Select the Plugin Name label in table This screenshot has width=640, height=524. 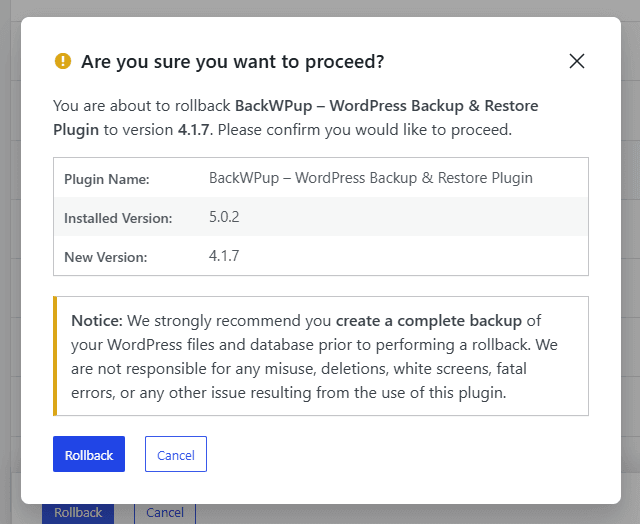107,179
